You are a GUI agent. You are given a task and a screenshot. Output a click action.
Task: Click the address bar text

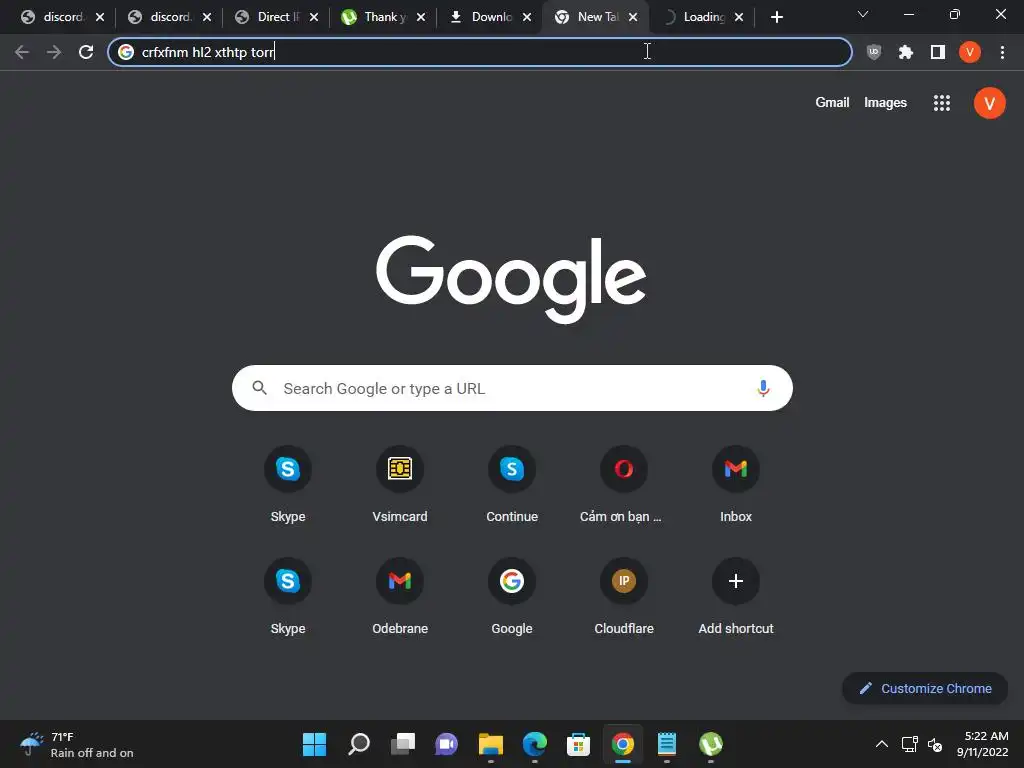tap(208, 52)
